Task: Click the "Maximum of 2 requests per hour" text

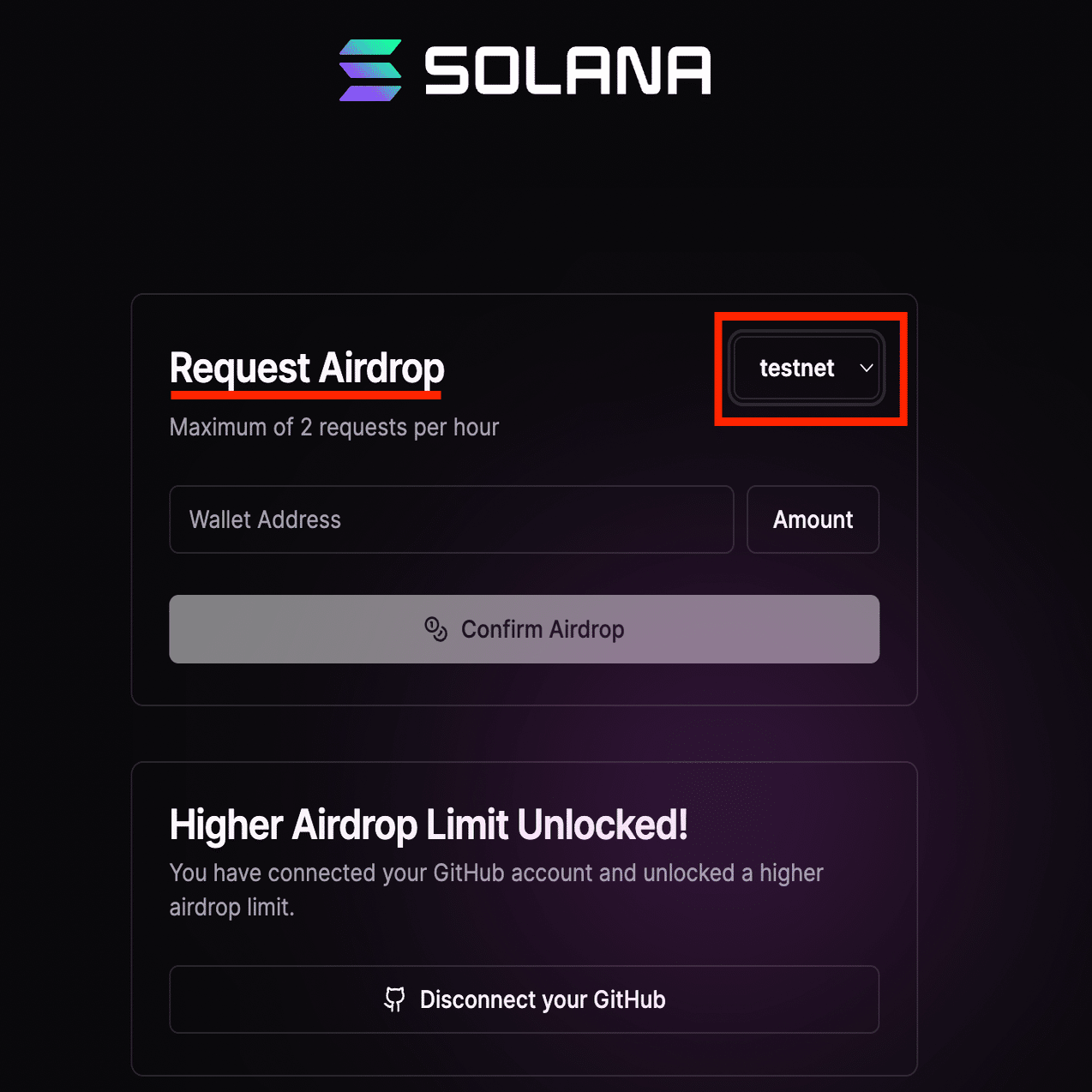Action: click(333, 427)
